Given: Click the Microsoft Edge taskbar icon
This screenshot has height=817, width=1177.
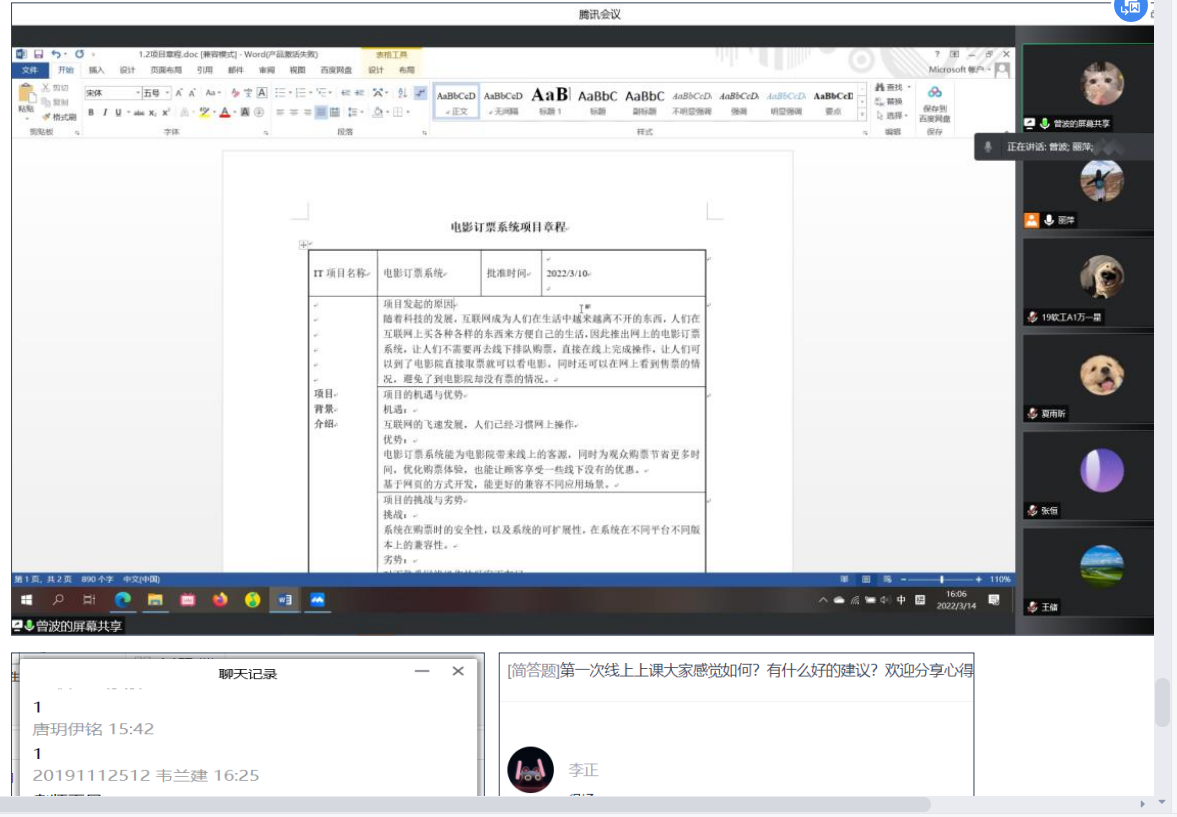Looking at the screenshot, I should [x=123, y=600].
